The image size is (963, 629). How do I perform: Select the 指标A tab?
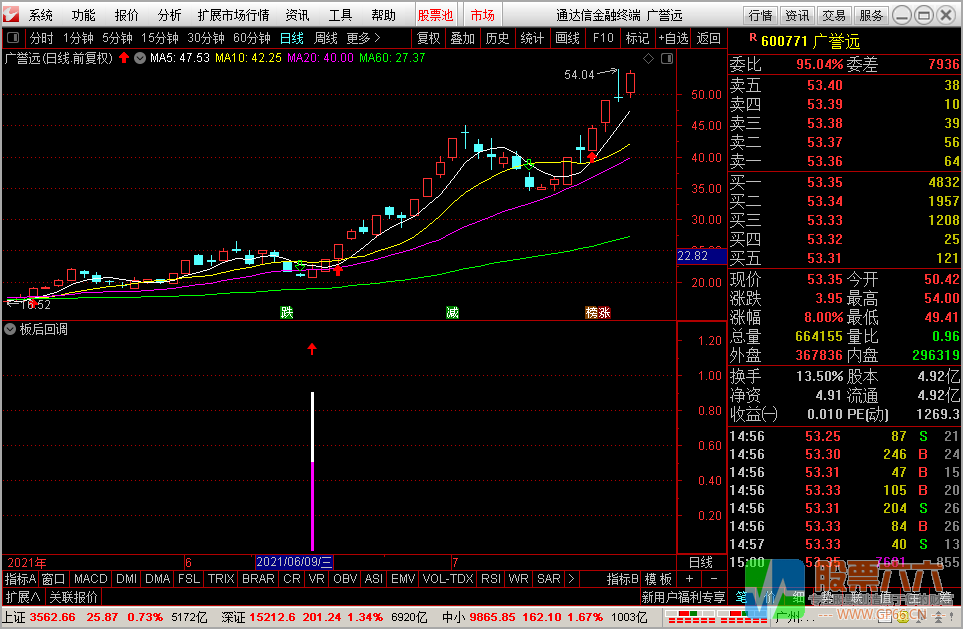pos(21,579)
